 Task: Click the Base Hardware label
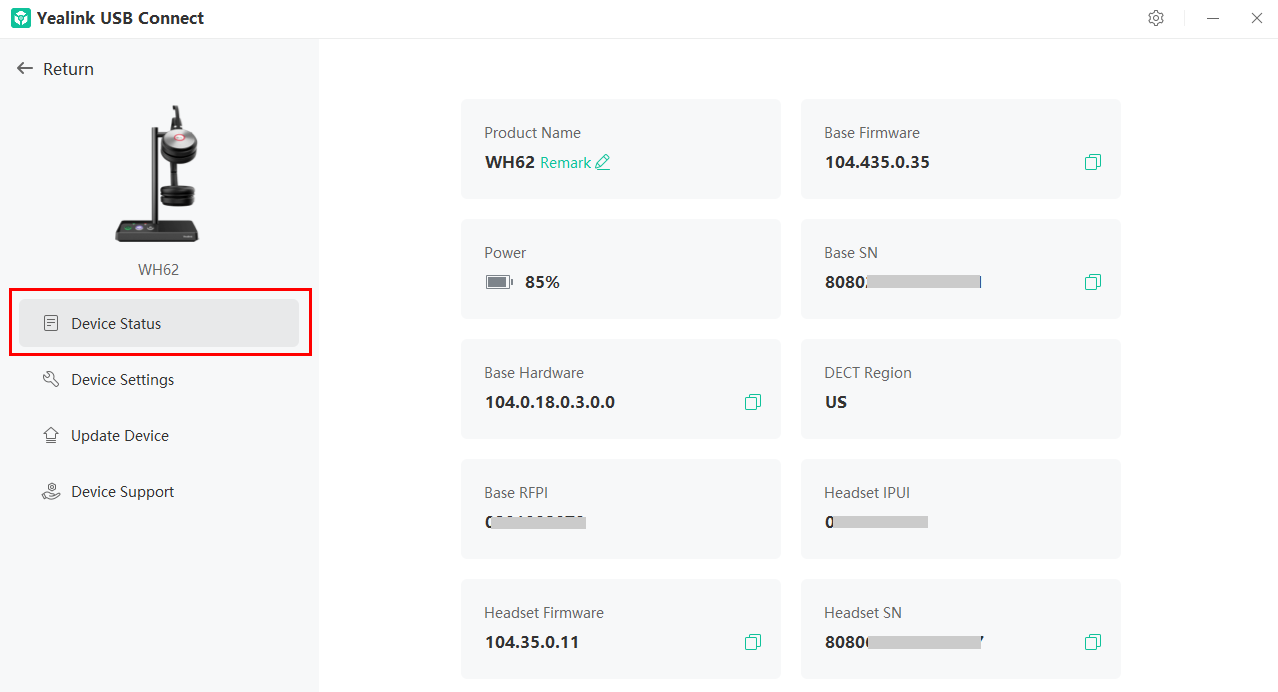click(x=534, y=372)
